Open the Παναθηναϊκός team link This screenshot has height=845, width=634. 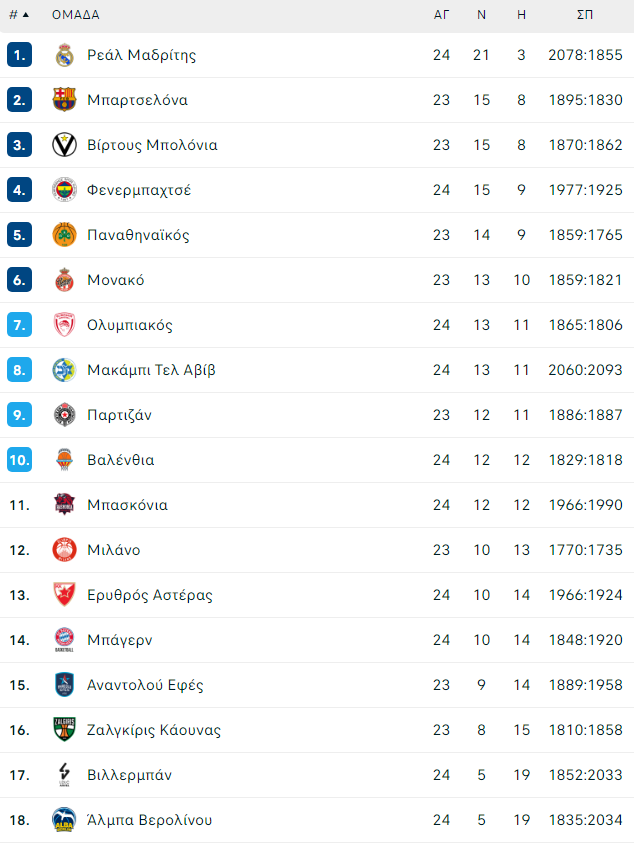coord(139,235)
